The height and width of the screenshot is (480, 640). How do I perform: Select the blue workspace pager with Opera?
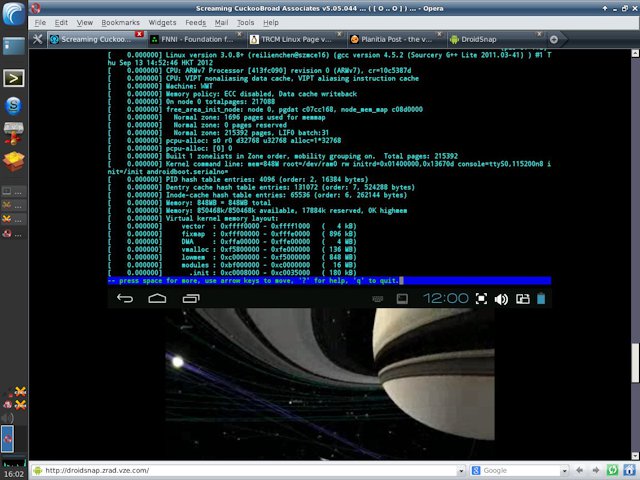[x=7, y=439]
